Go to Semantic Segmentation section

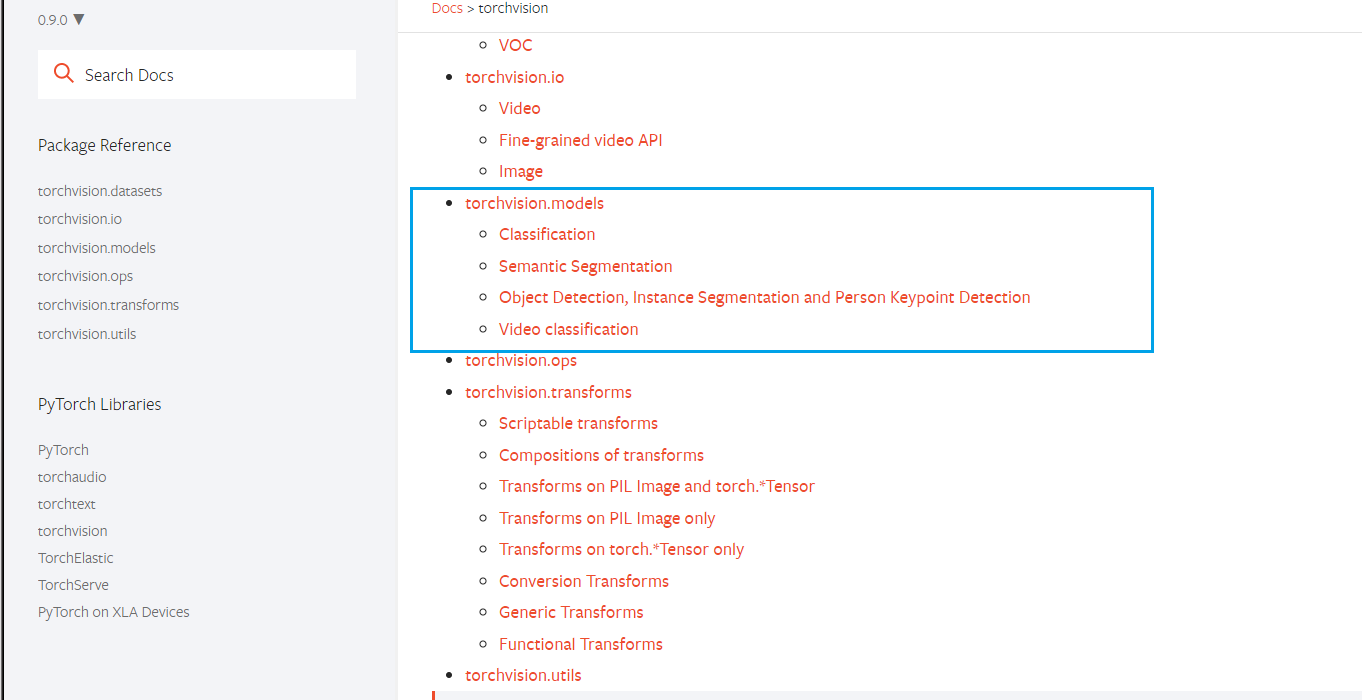coord(585,266)
